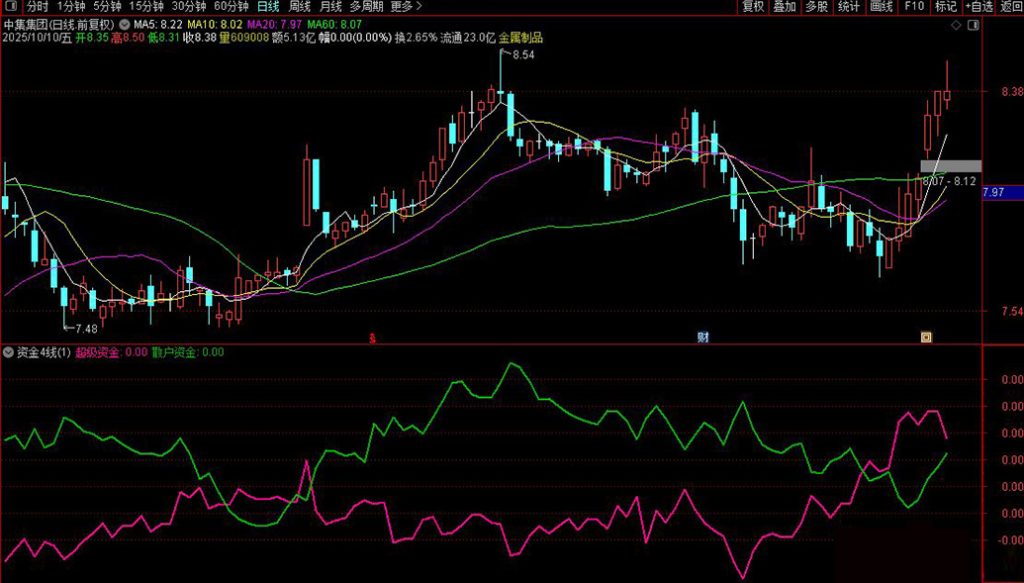
Task: Activate the 叠加 overlay function
Action: point(785,7)
